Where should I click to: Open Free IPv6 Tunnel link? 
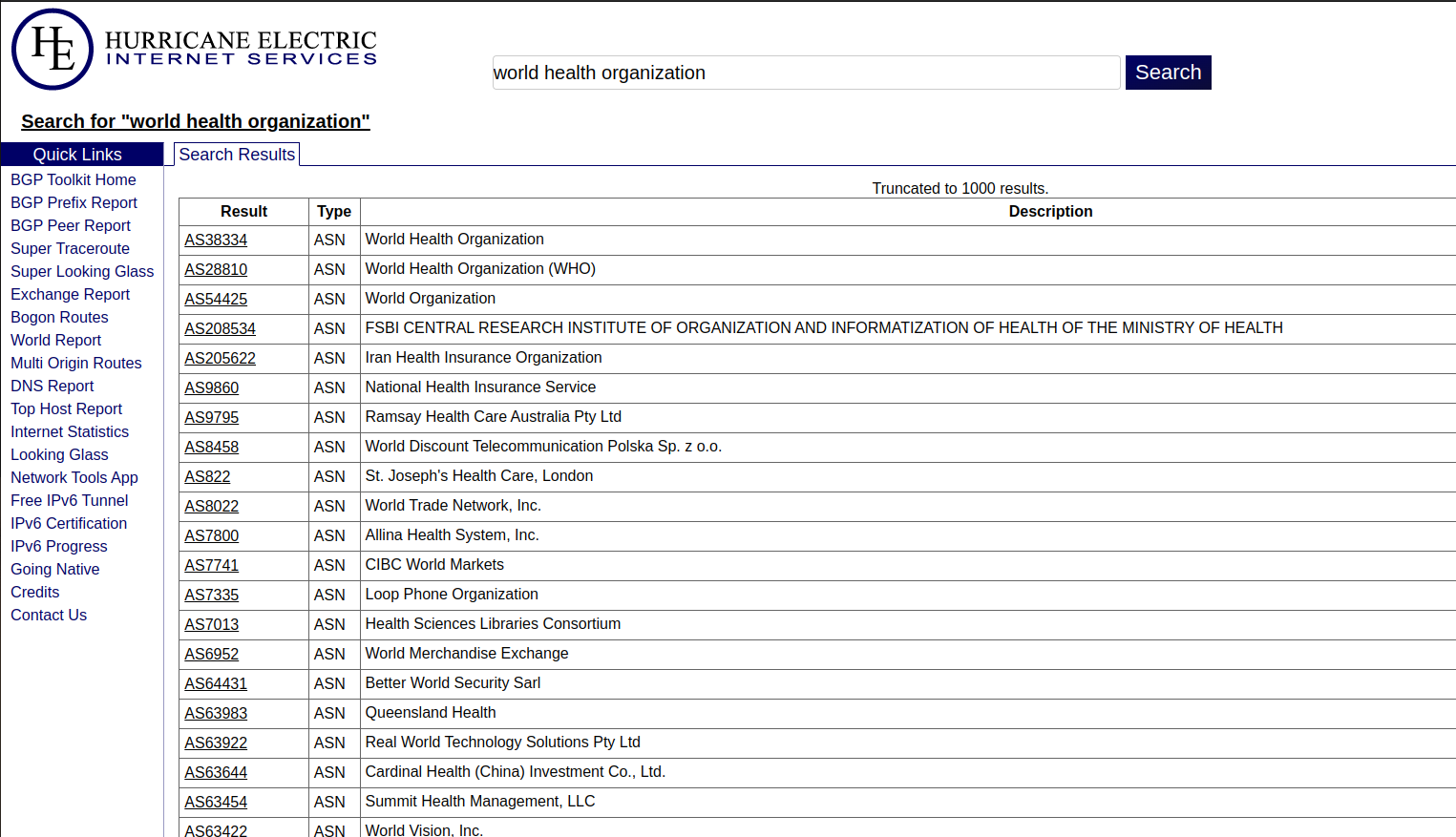(x=70, y=500)
